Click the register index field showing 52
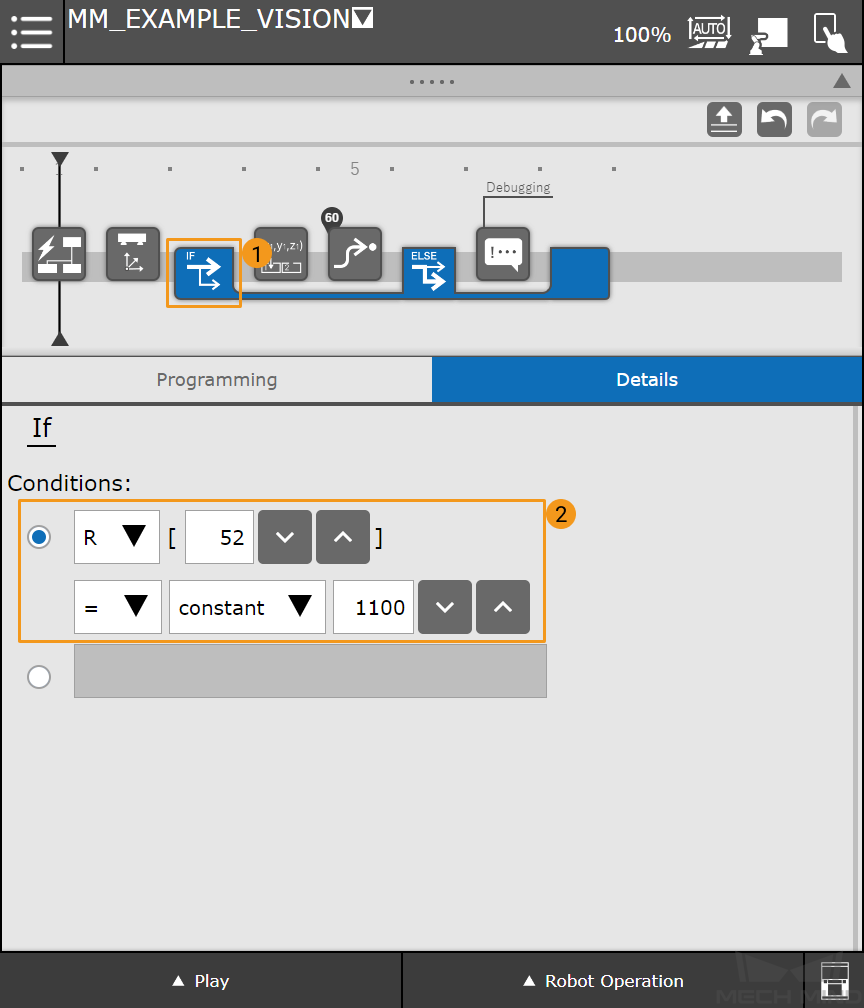This screenshot has width=864, height=1008. (x=219, y=537)
